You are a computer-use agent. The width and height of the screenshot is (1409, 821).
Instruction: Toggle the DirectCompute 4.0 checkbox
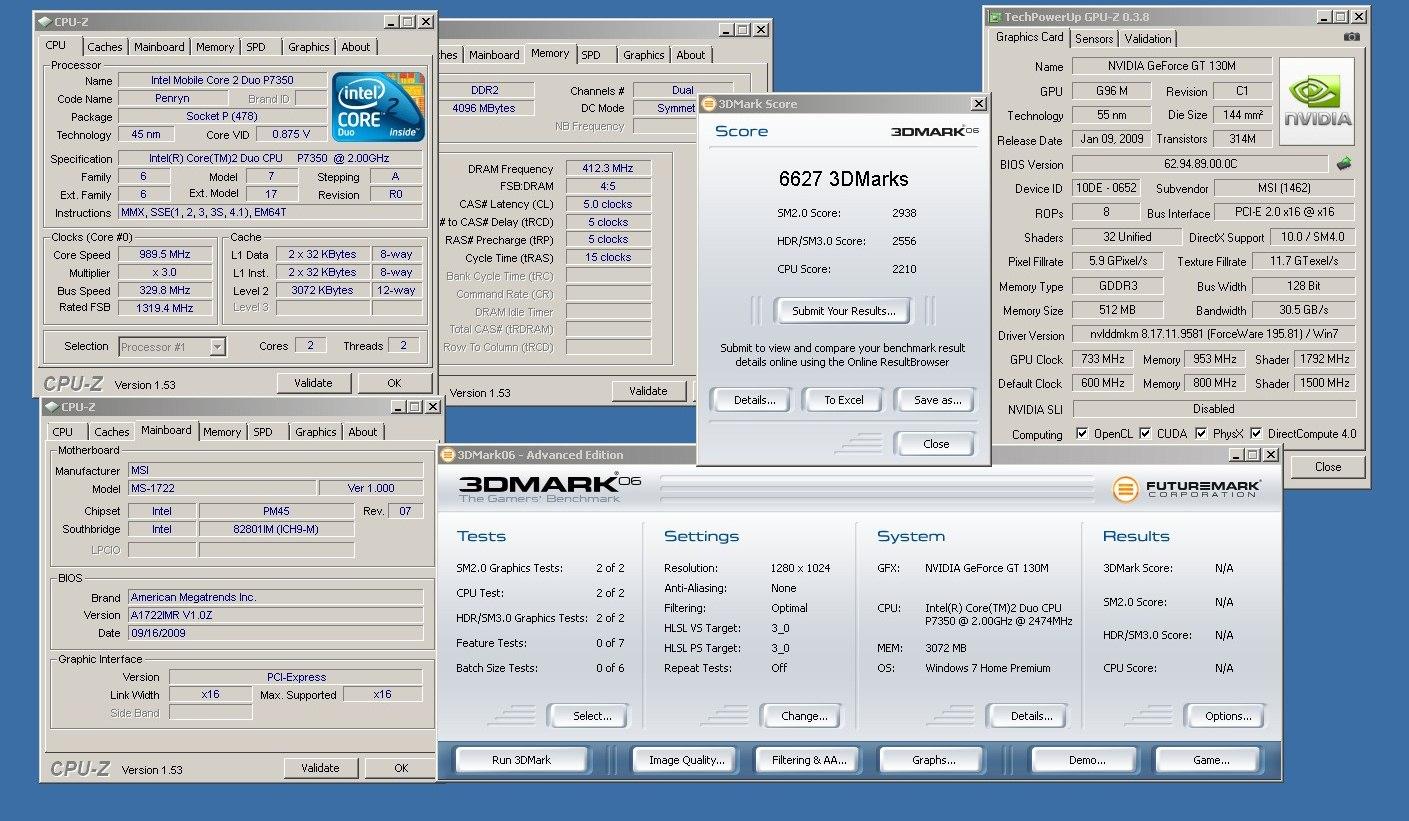1256,434
